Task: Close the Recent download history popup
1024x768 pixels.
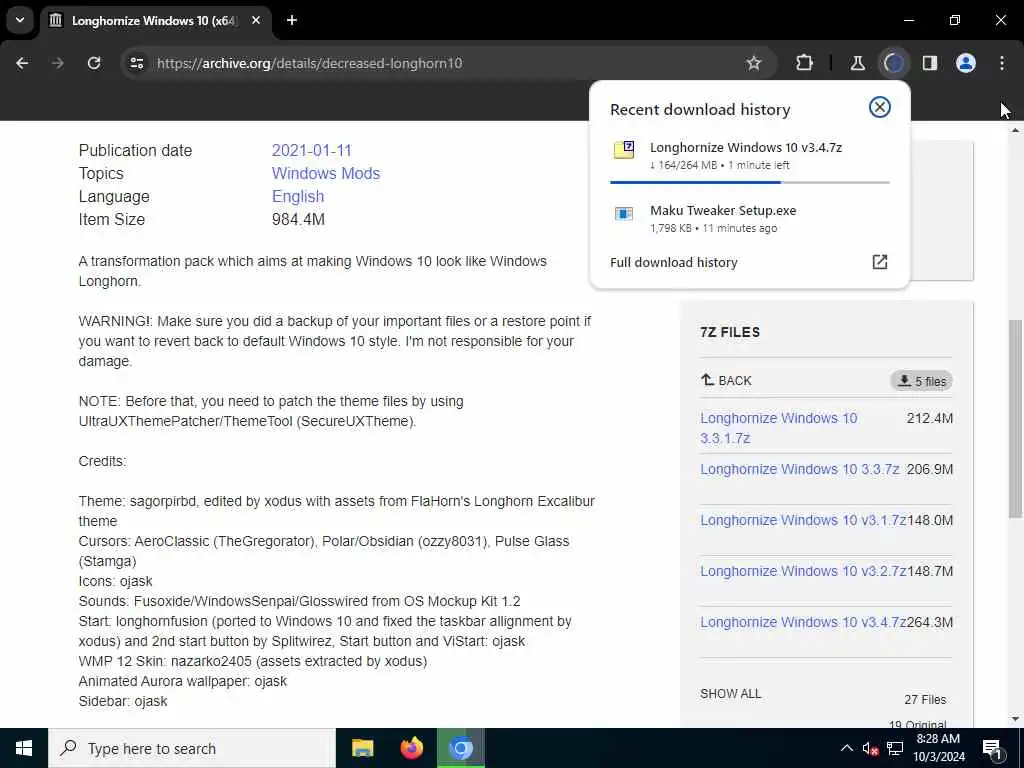Action: [x=880, y=107]
